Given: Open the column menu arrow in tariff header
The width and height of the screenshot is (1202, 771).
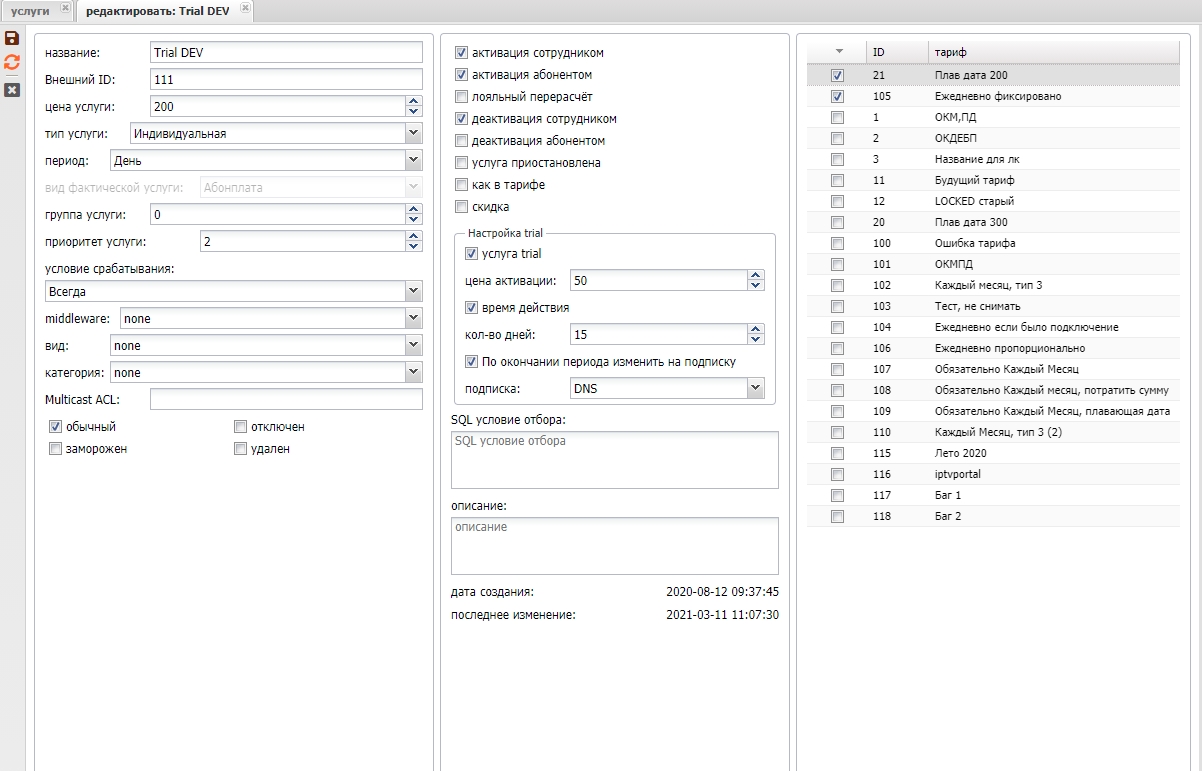Looking at the screenshot, I should pos(839,51).
